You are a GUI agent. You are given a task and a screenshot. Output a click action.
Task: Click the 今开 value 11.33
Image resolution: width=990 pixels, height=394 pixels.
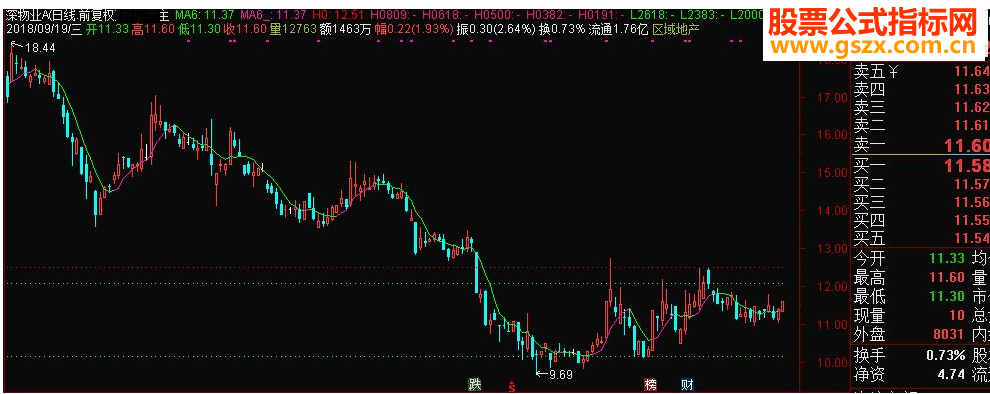coord(947,258)
